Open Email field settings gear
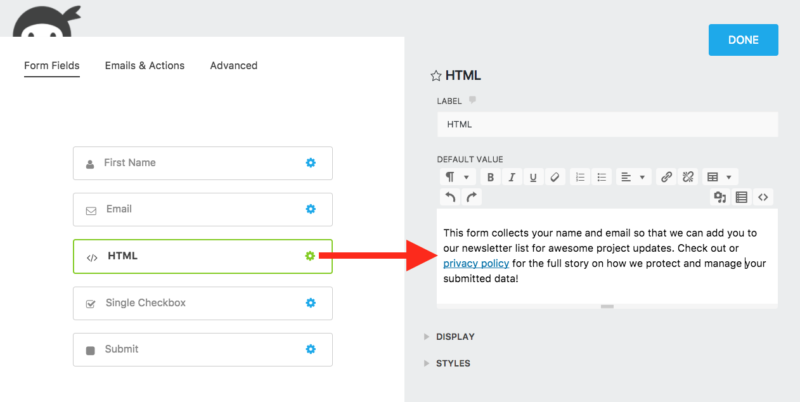This screenshot has width=800, height=402. pyautogui.click(x=310, y=209)
